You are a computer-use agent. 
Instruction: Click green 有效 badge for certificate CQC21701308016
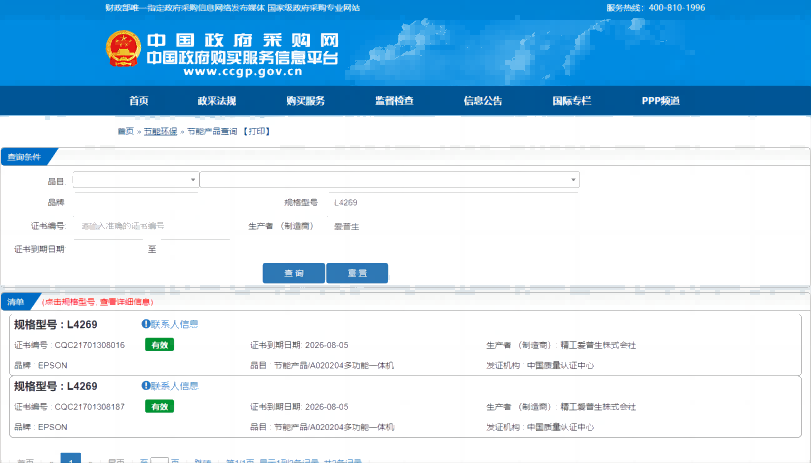coord(159,345)
